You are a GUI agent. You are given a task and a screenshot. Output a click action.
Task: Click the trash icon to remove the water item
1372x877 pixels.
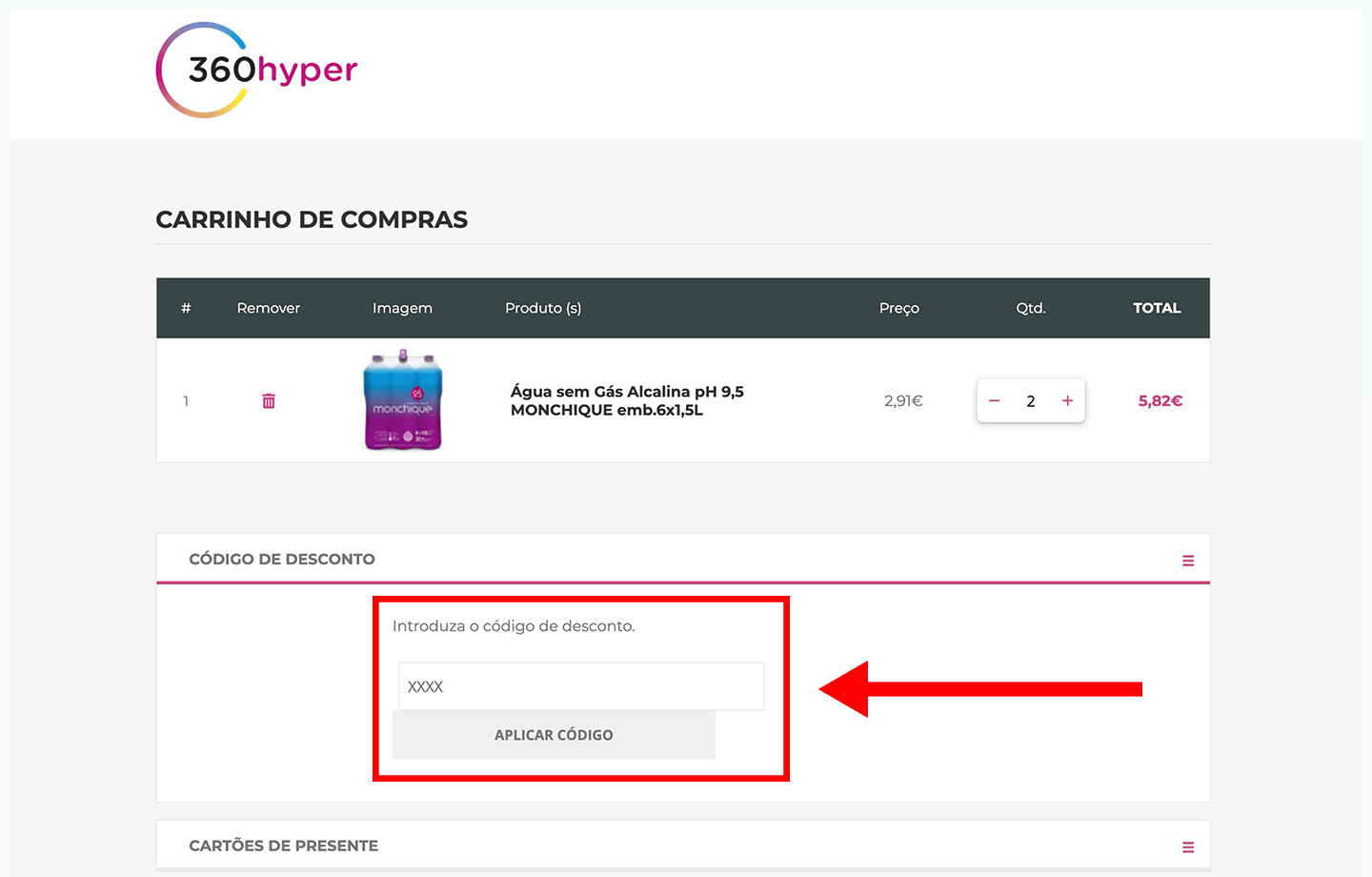[x=268, y=400]
